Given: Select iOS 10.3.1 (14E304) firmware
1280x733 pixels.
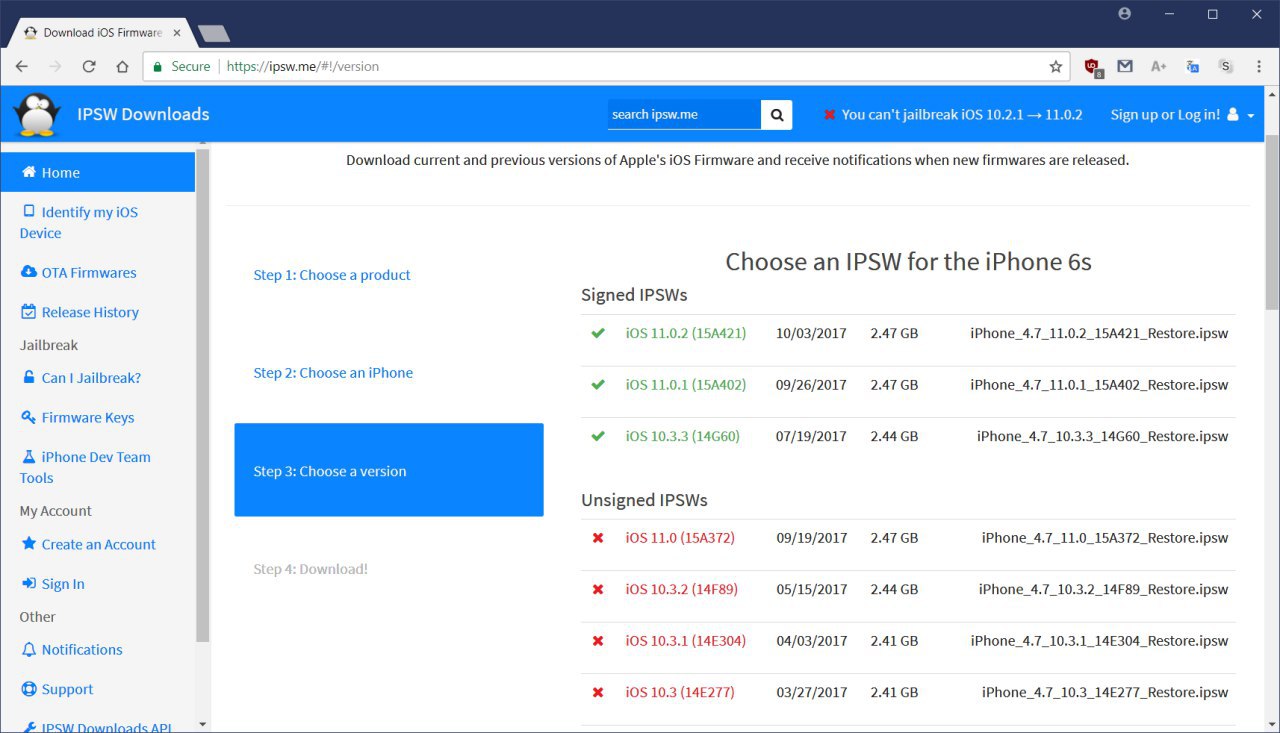Looking at the screenshot, I should (686, 641).
